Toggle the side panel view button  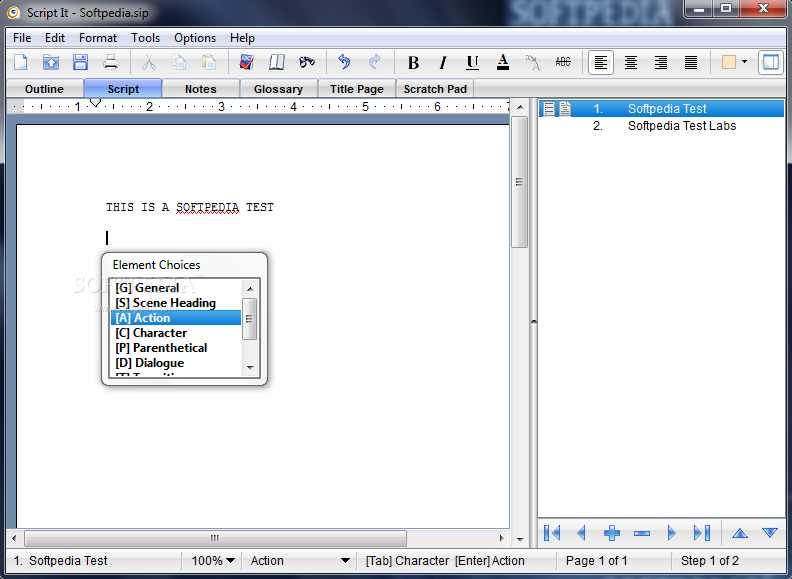[771, 62]
